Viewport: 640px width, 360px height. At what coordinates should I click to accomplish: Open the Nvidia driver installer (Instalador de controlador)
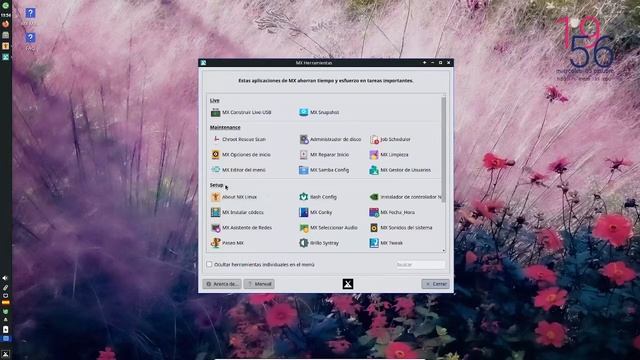[x=405, y=197]
